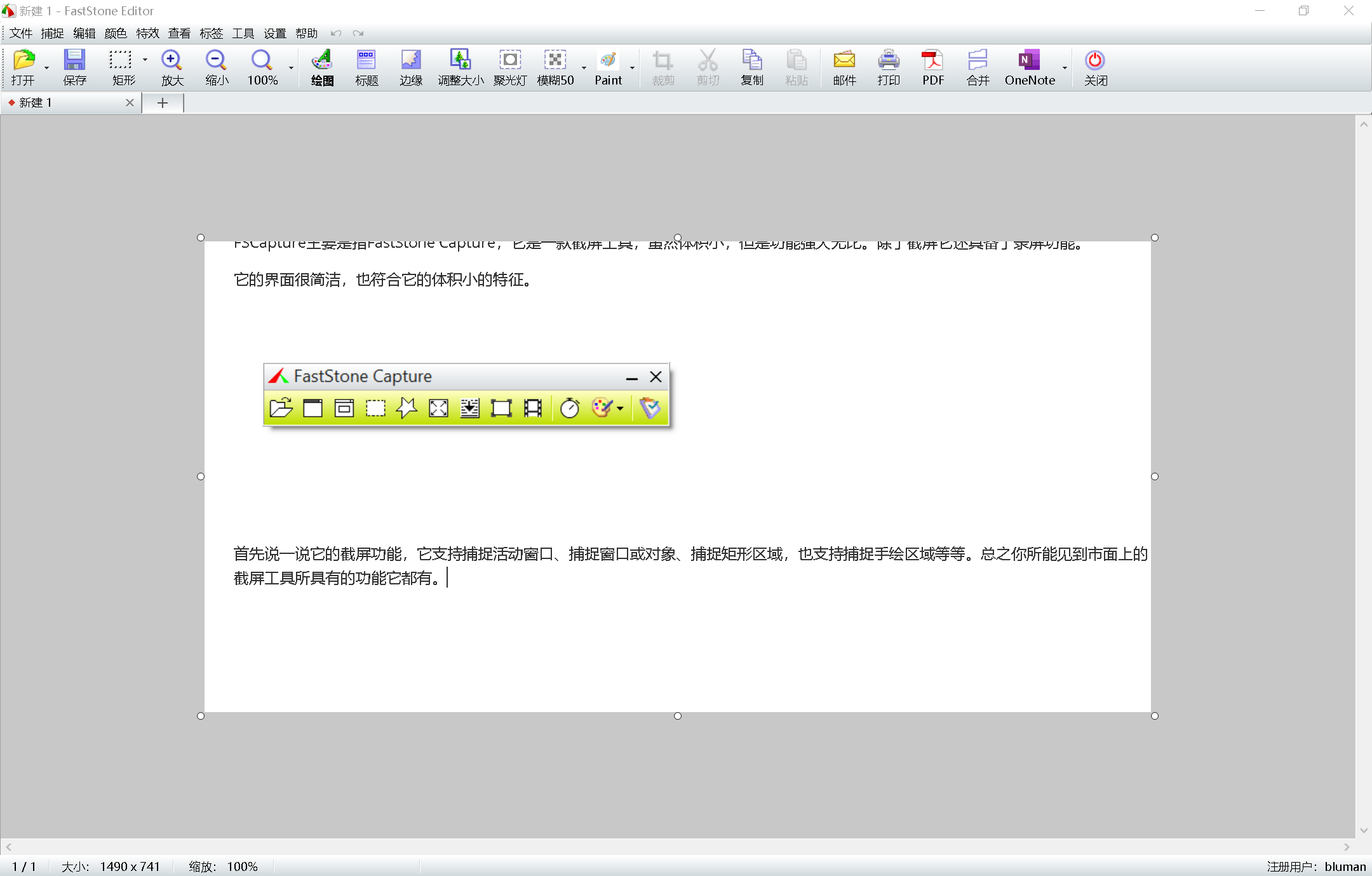The height and width of the screenshot is (876, 1372).
Task: Click the + button to add a new tab
Action: click(x=163, y=102)
